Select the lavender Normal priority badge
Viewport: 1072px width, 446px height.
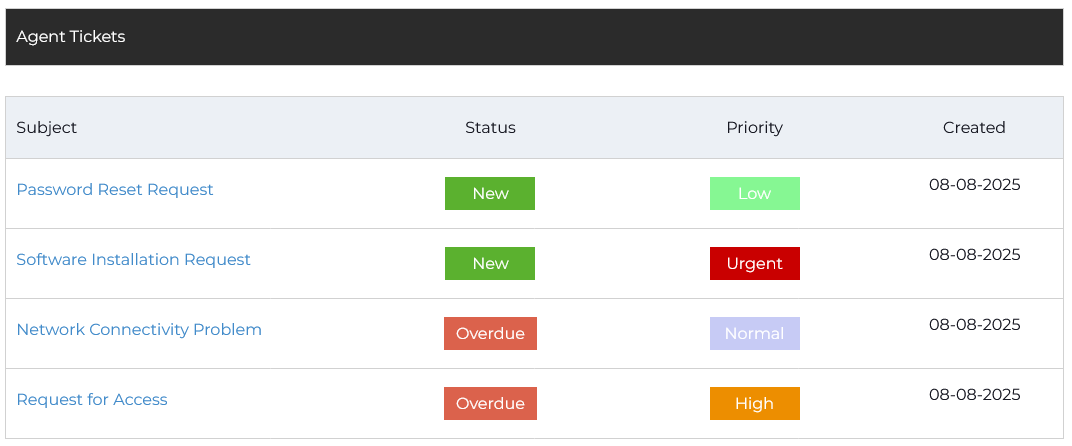click(754, 334)
